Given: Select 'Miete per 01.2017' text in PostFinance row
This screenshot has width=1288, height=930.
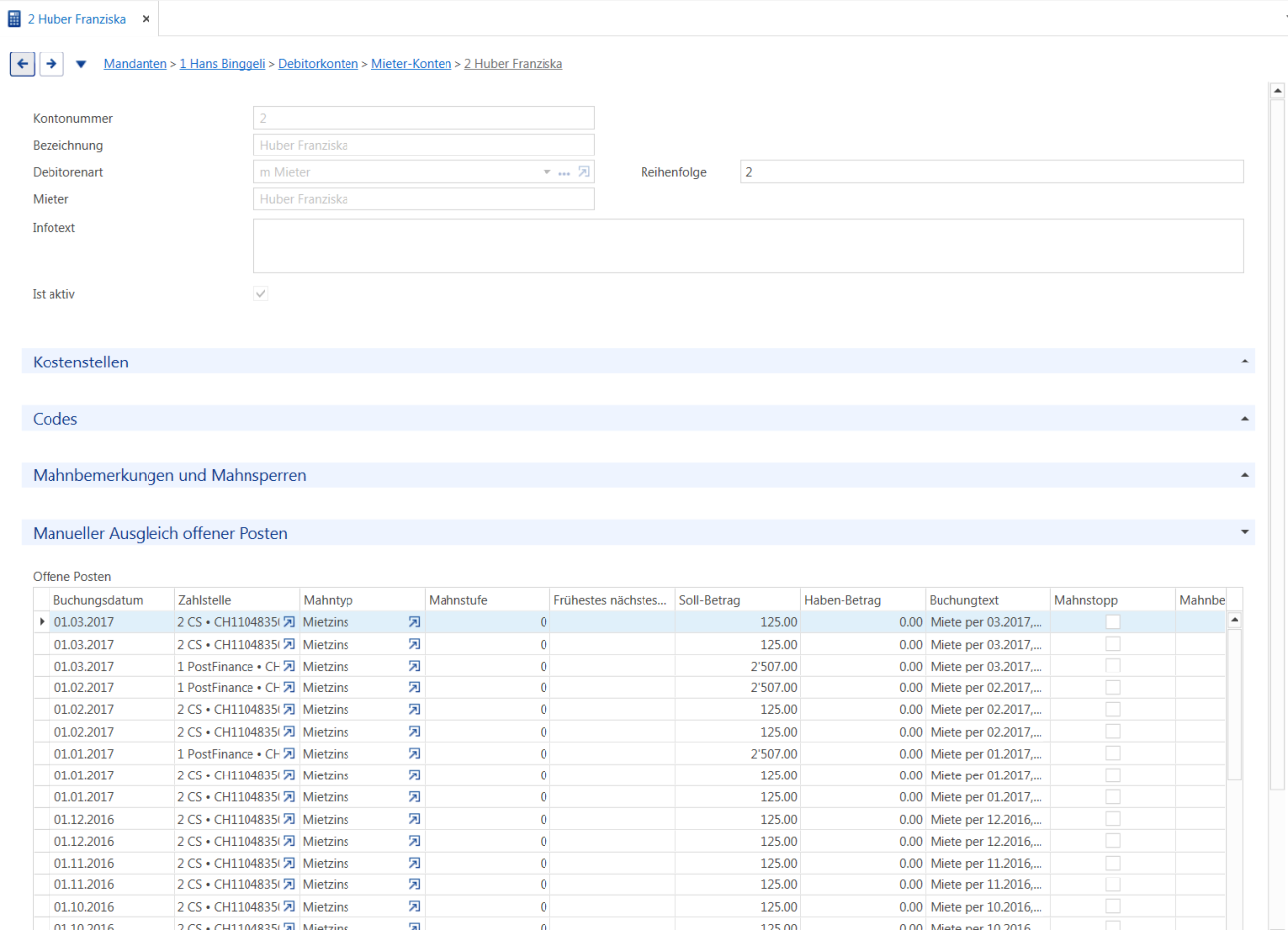Looking at the screenshot, I should (x=986, y=754).
